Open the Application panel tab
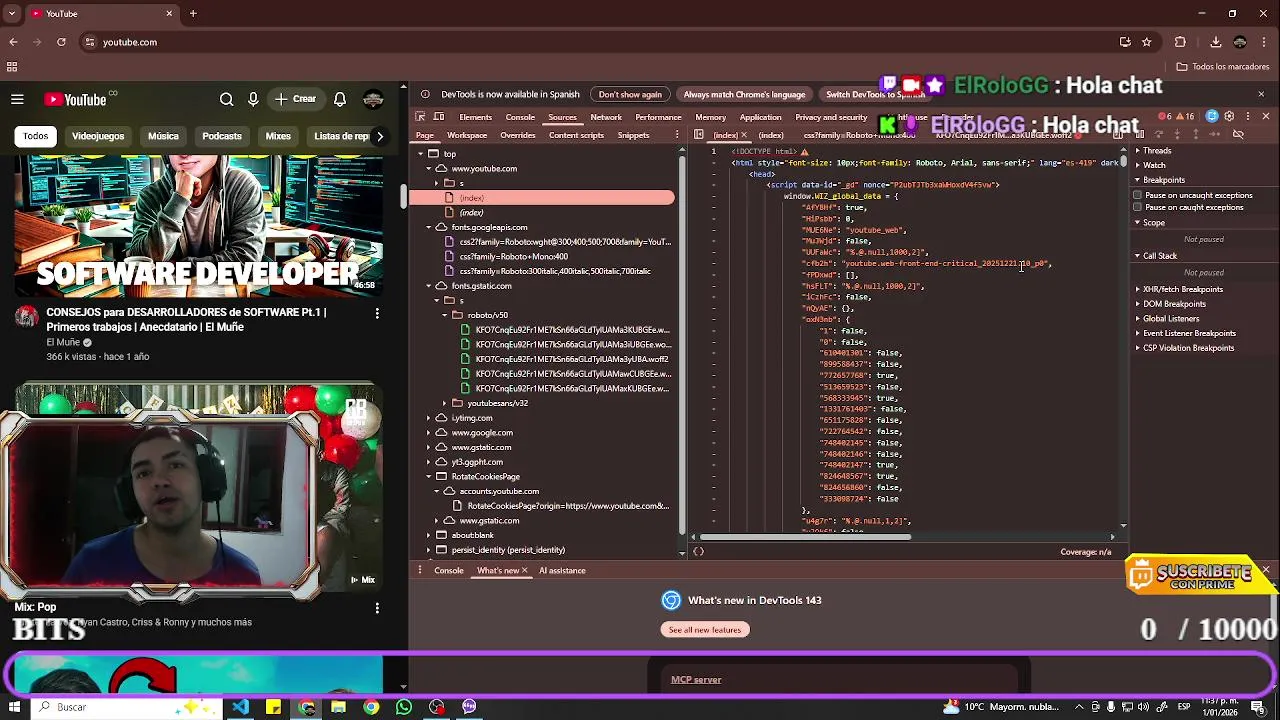The width and height of the screenshot is (1280, 720). pyautogui.click(x=760, y=117)
